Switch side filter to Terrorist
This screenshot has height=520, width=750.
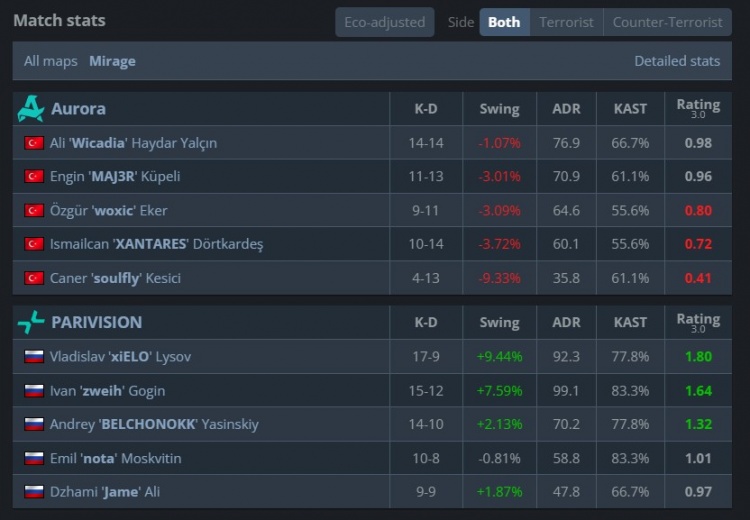pos(566,22)
